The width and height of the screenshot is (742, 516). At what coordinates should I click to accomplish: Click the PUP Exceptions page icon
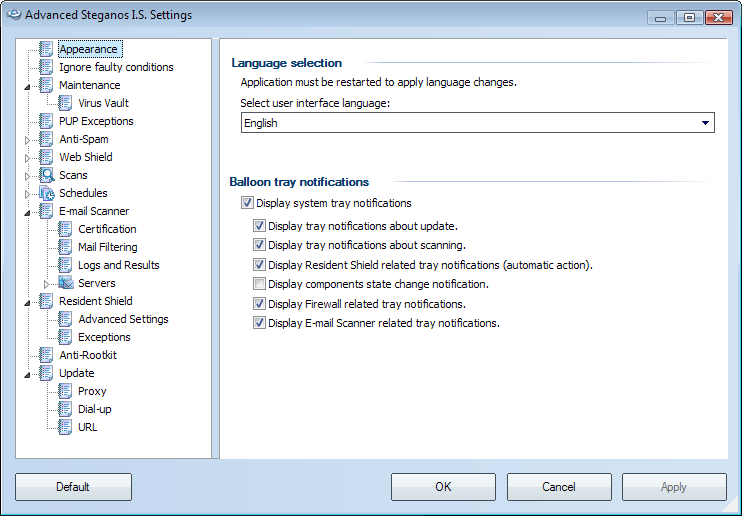click(x=46, y=121)
